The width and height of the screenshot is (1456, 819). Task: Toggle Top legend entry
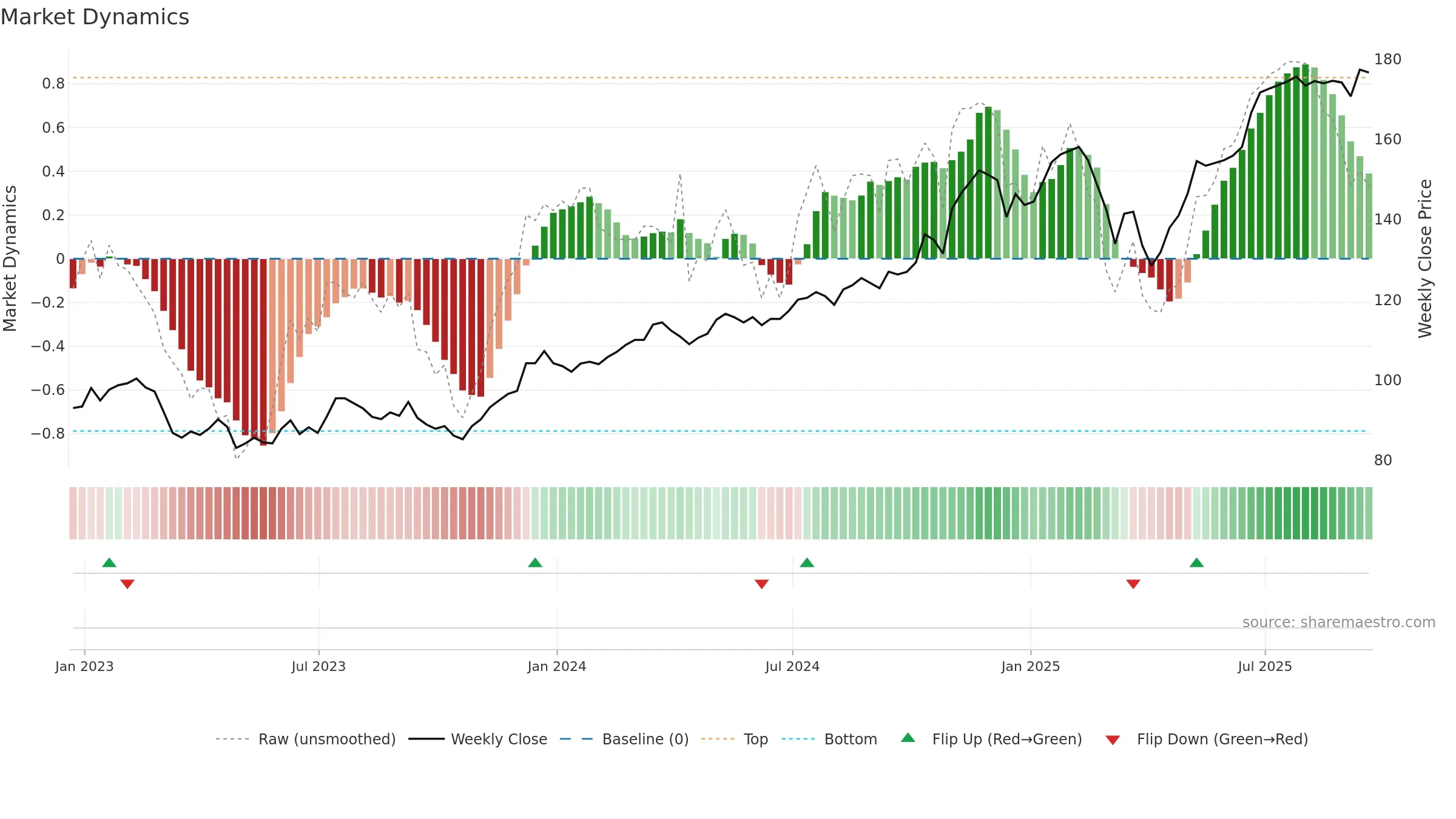[734, 739]
